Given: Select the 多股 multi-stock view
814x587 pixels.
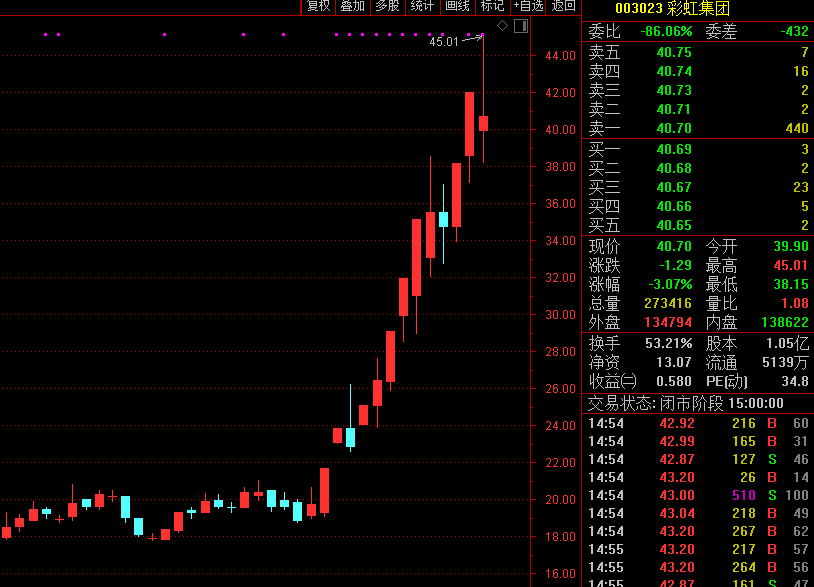Looking at the screenshot, I should (387, 7).
